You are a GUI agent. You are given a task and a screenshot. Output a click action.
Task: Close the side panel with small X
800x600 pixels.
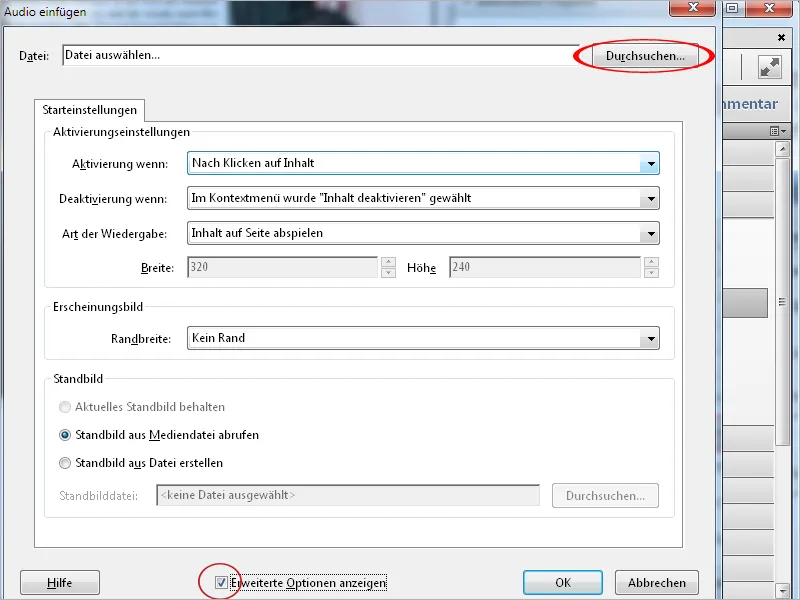[x=781, y=37]
